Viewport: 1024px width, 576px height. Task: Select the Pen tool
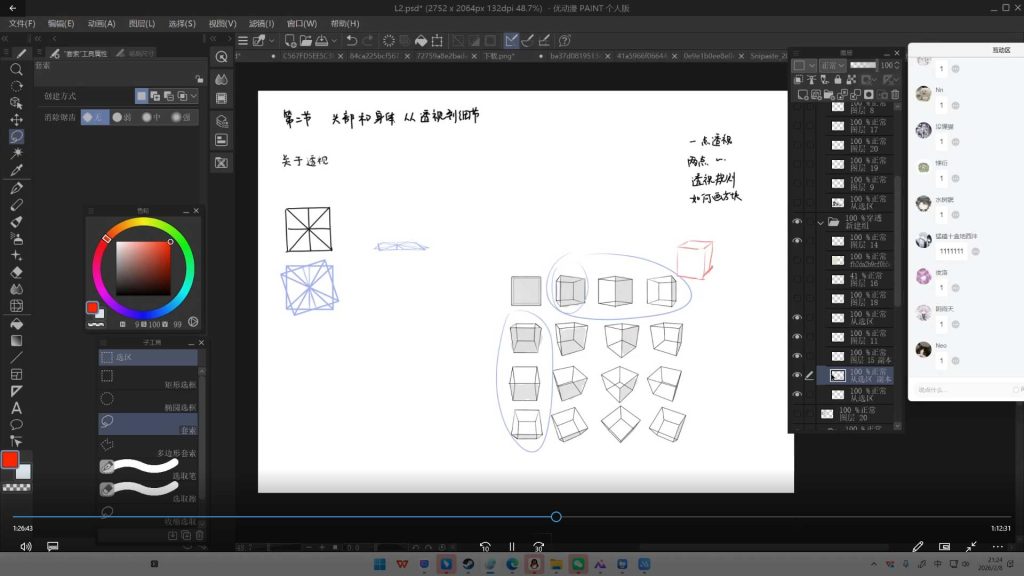coord(16,188)
